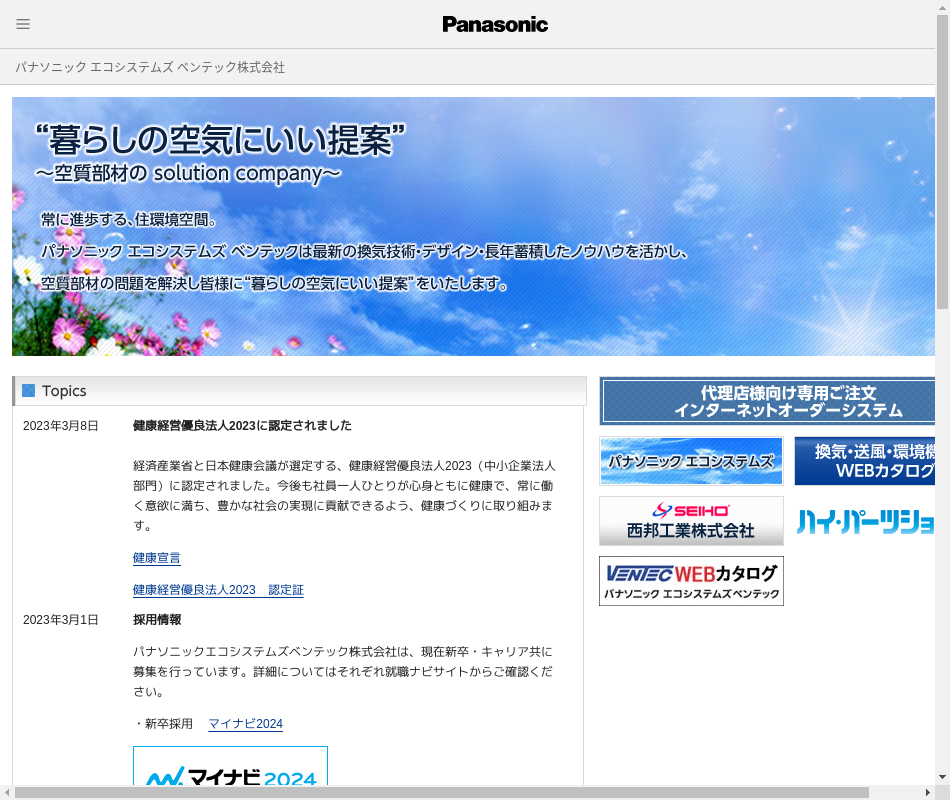Open the ハイ・パーツショップ banner
The width and height of the screenshot is (950, 800).
[866, 521]
